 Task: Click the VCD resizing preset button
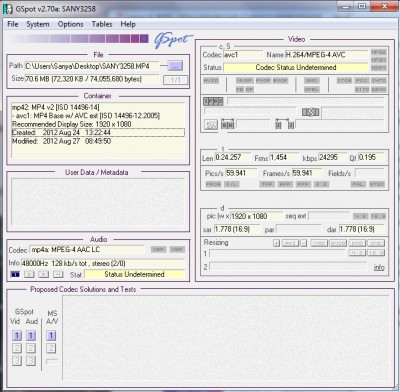point(319,243)
